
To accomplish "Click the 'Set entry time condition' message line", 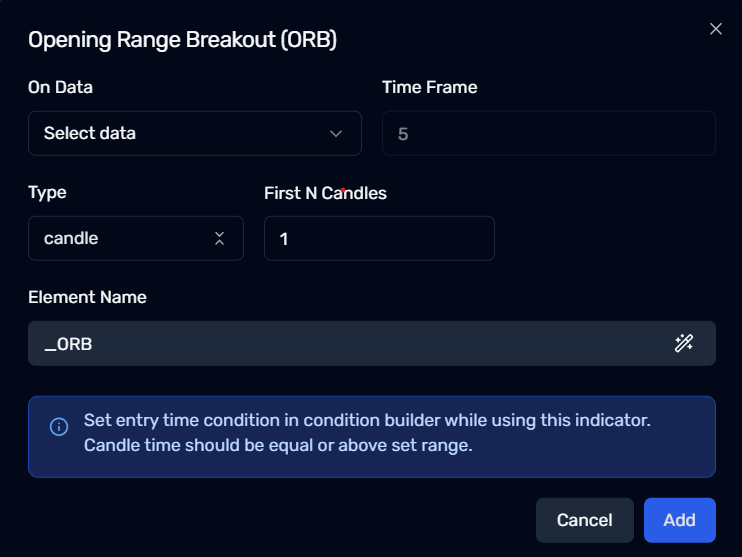I will tap(367, 420).
